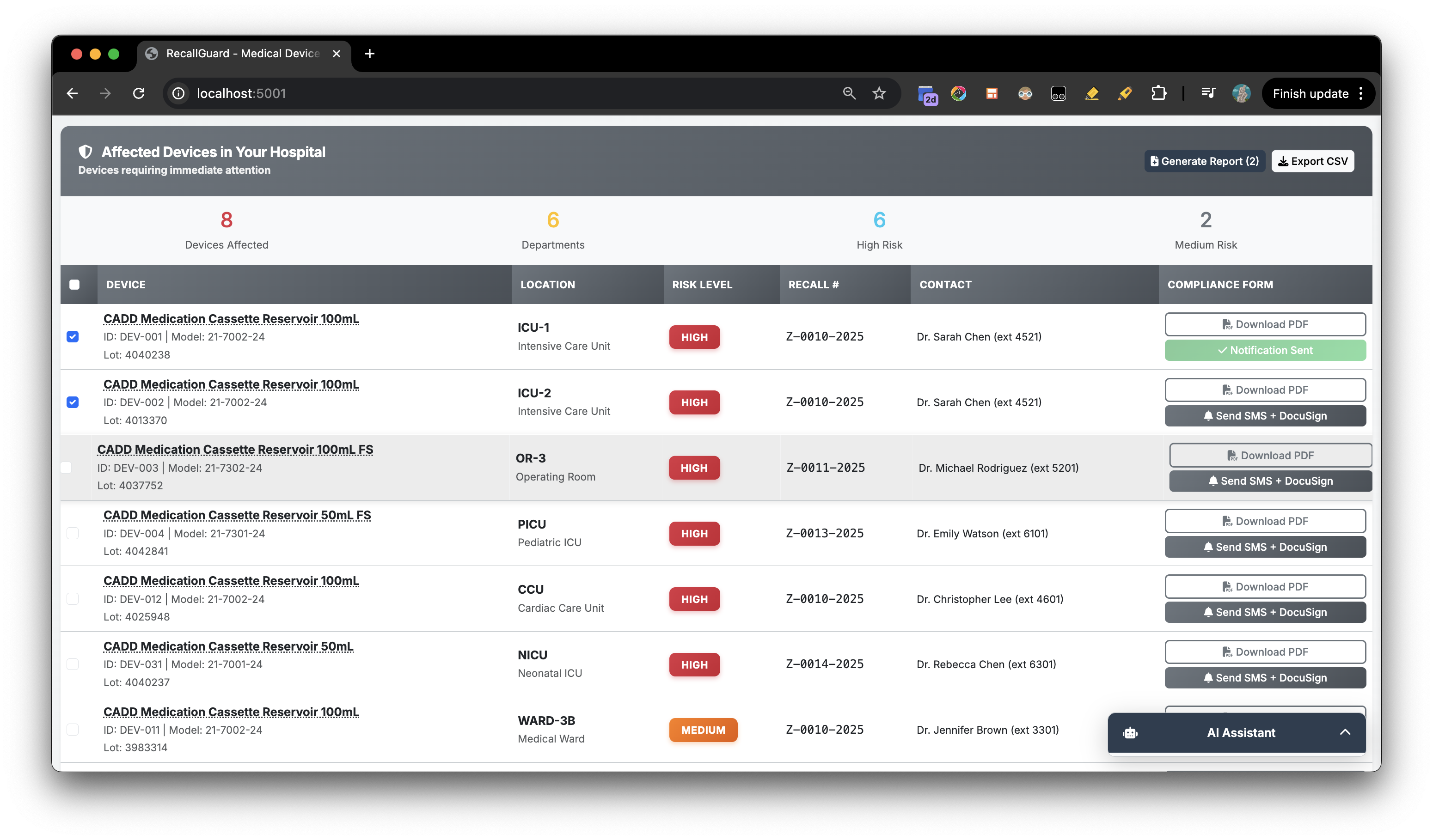This screenshot has height=840, width=1433.
Task: Click the AI Assistant robot icon
Action: coord(1130,733)
